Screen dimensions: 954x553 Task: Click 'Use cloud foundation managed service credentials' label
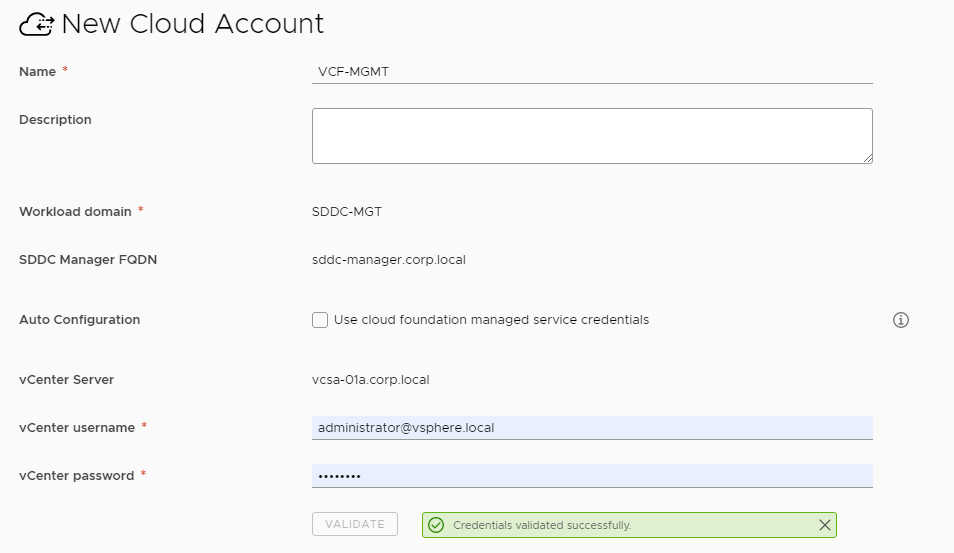[492, 320]
